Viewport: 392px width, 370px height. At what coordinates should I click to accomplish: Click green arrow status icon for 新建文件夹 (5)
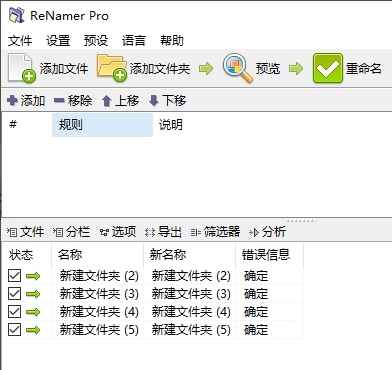(33, 330)
